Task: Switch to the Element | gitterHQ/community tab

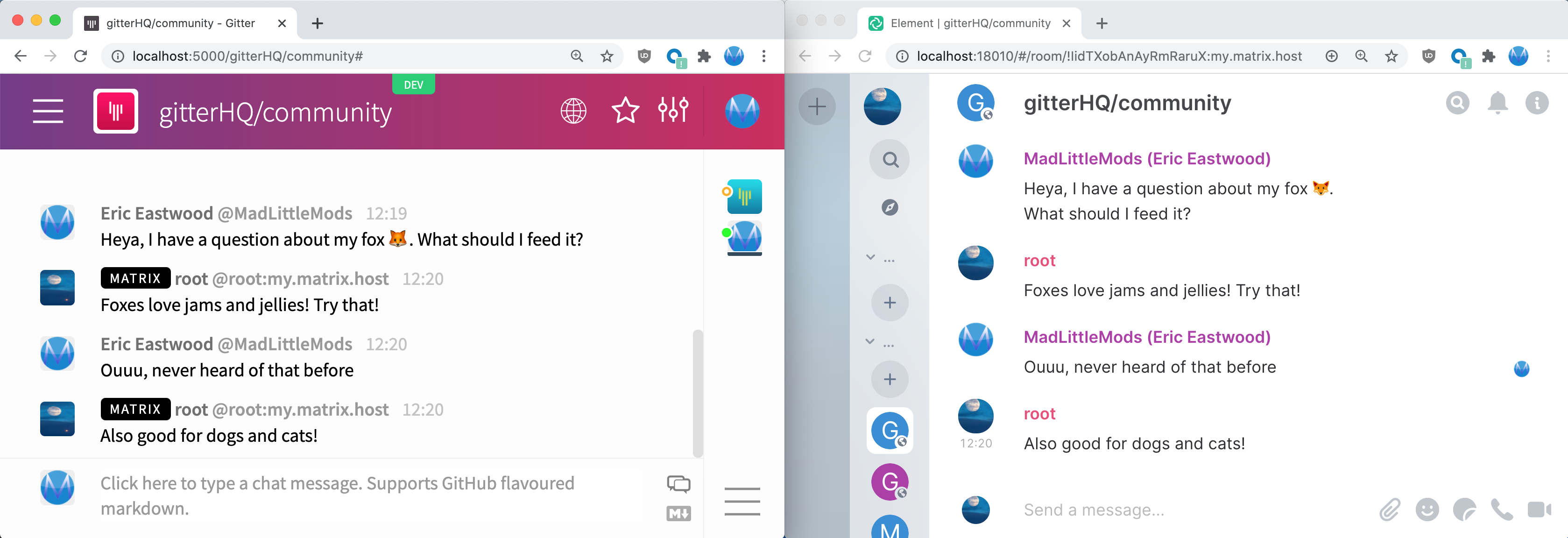Action: 970,23
